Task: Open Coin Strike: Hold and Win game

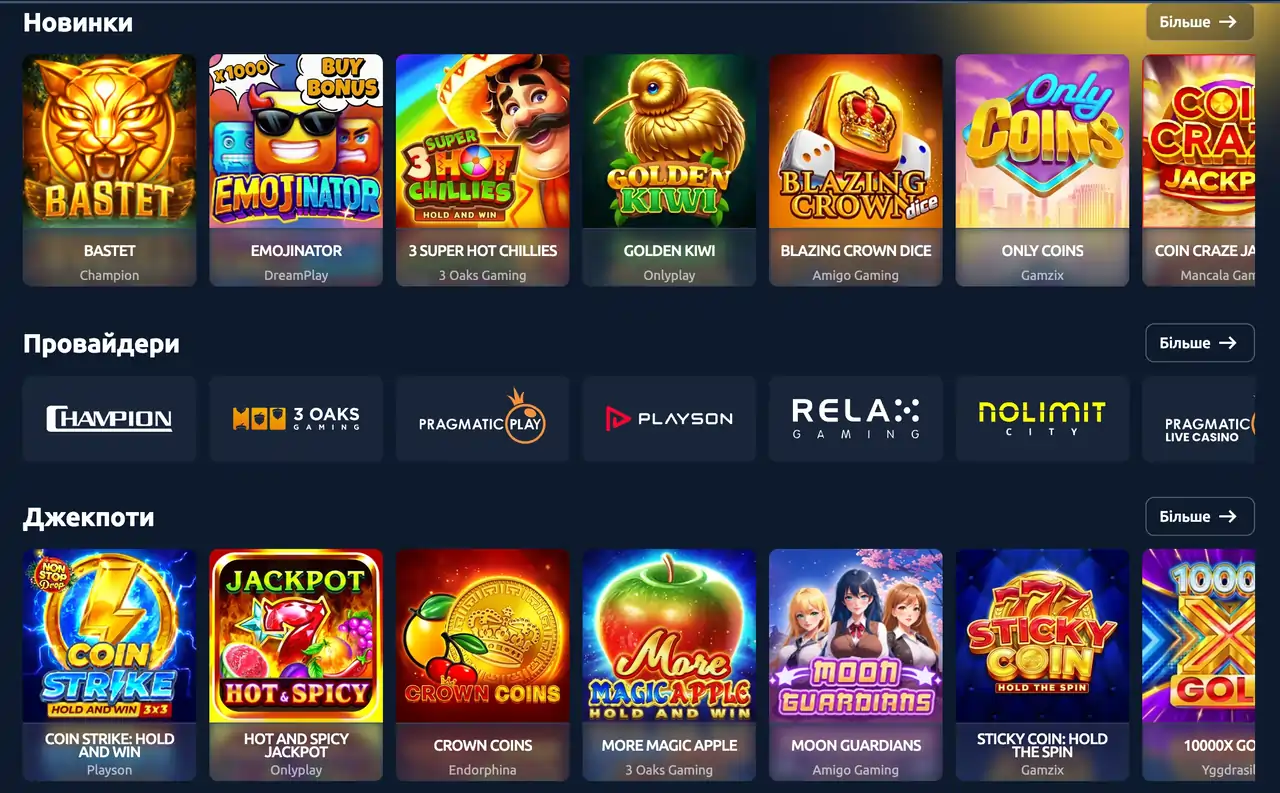Action: [x=109, y=665]
